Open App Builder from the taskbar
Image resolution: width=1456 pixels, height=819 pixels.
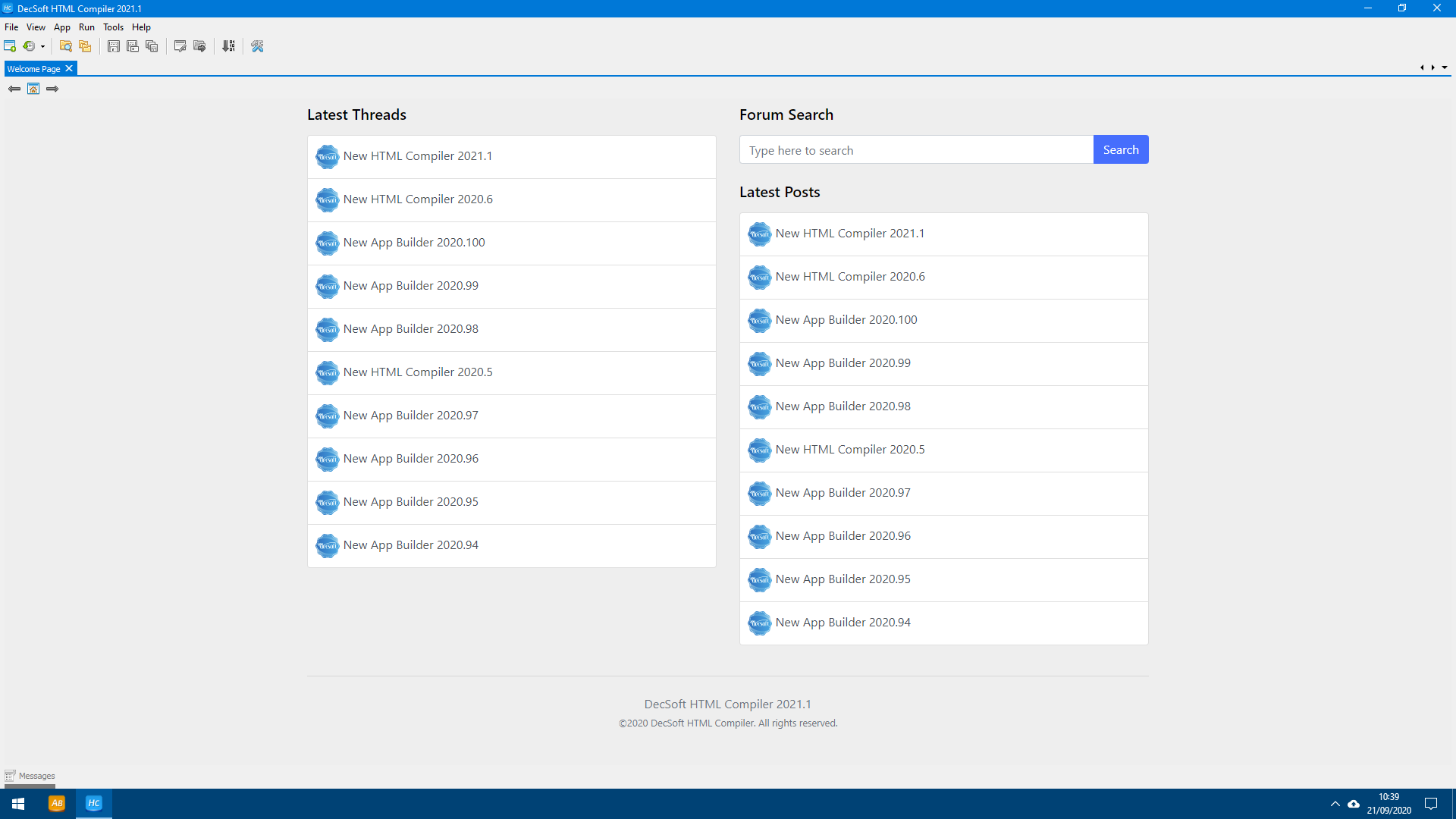click(x=57, y=803)
